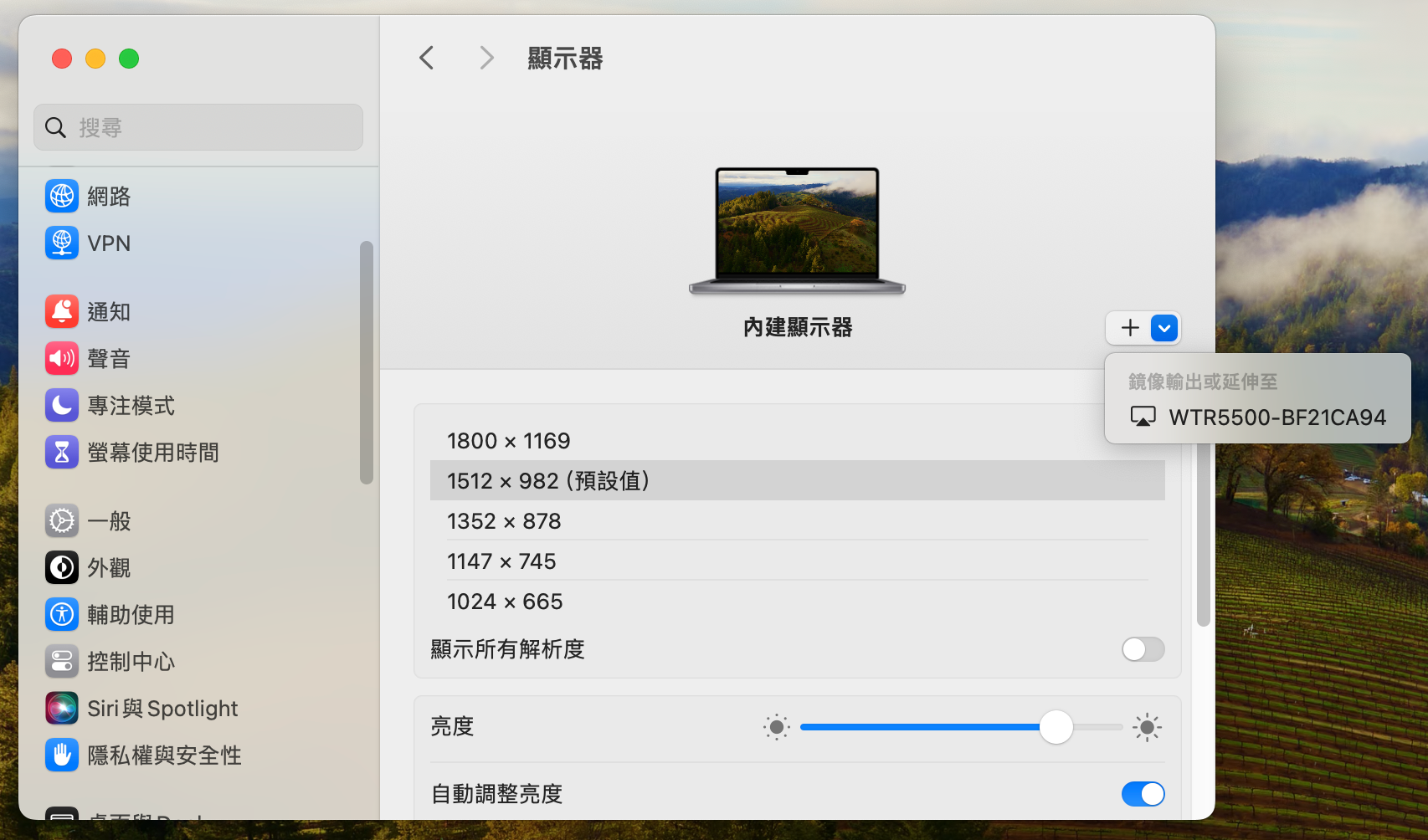
Task: Click the 亮度 brightness slider track
Action: pyautogui.click(x=921, y=727)
